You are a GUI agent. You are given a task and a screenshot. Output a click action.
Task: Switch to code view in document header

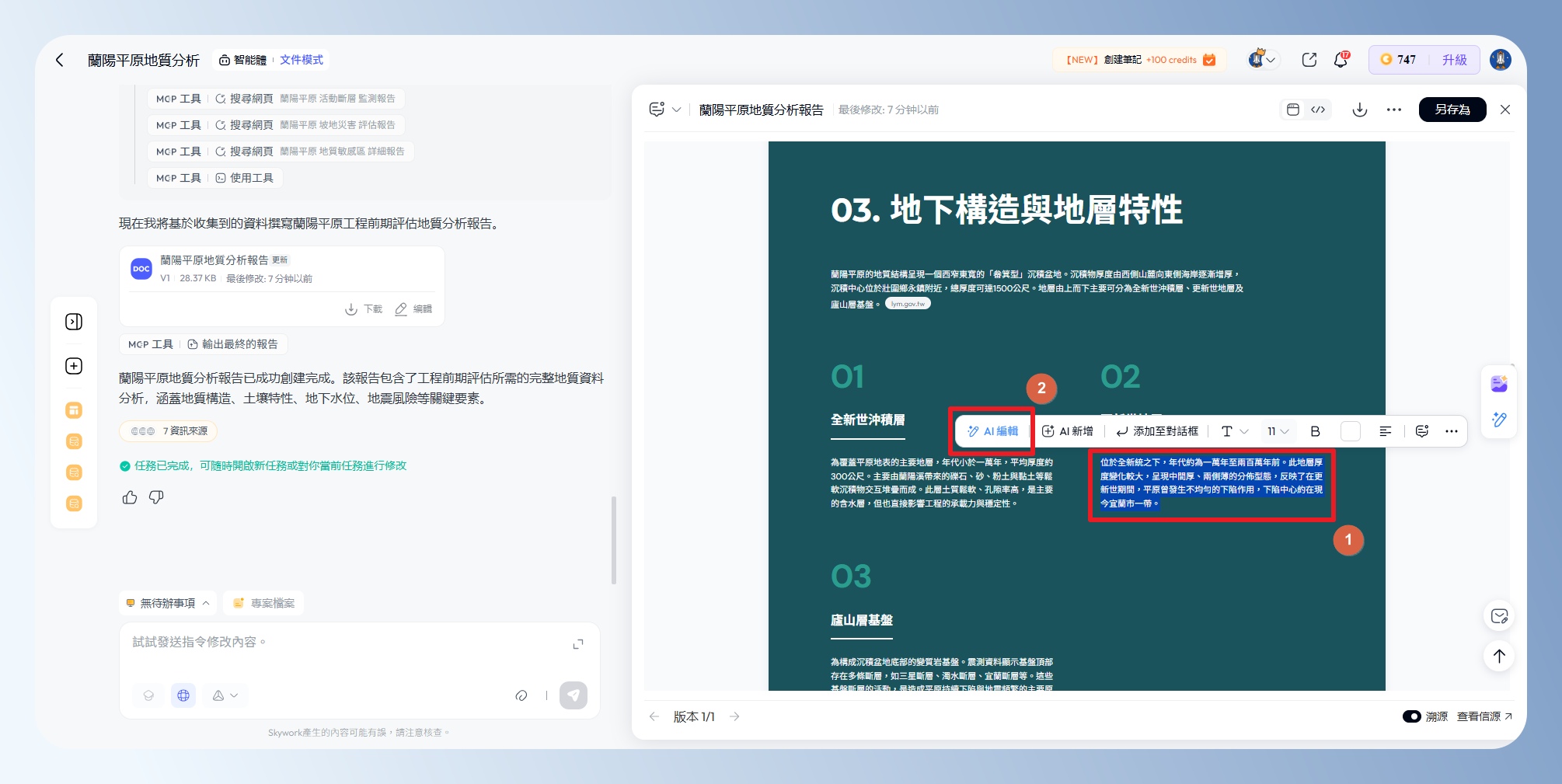1318,110
